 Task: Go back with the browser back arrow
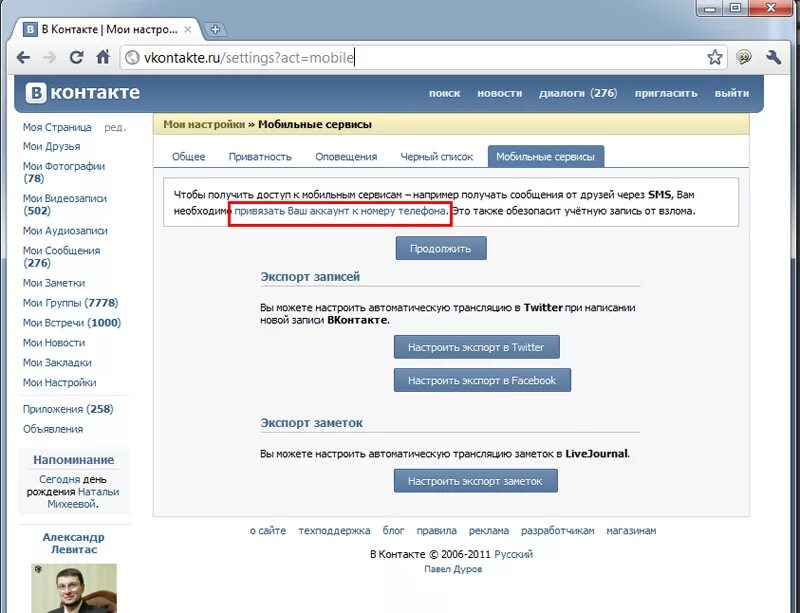(23, 57)
